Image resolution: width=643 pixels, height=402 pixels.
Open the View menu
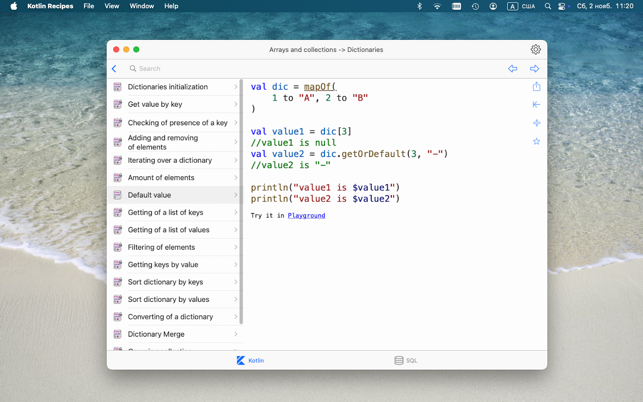(x=112, y=6)
